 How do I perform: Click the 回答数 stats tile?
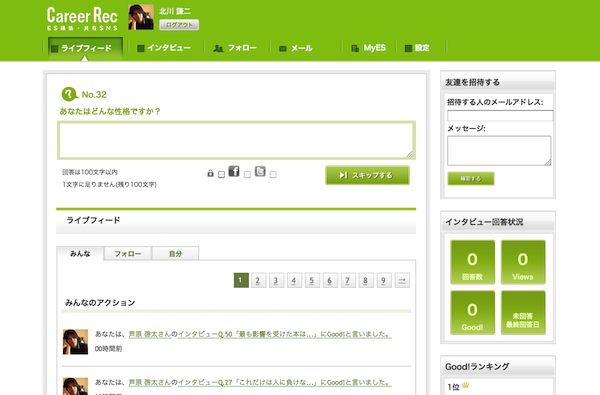[x=473, y=262]
